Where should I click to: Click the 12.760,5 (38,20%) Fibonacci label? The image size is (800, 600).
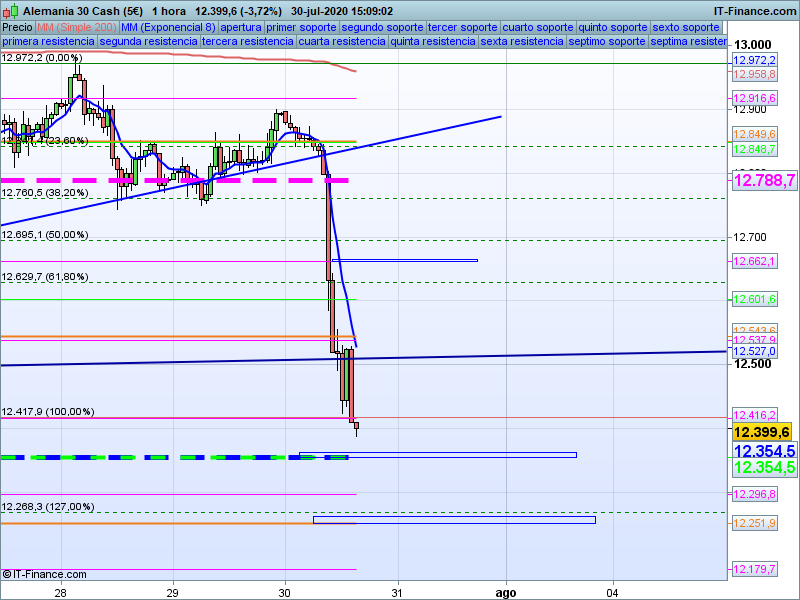tap(45, 193)
